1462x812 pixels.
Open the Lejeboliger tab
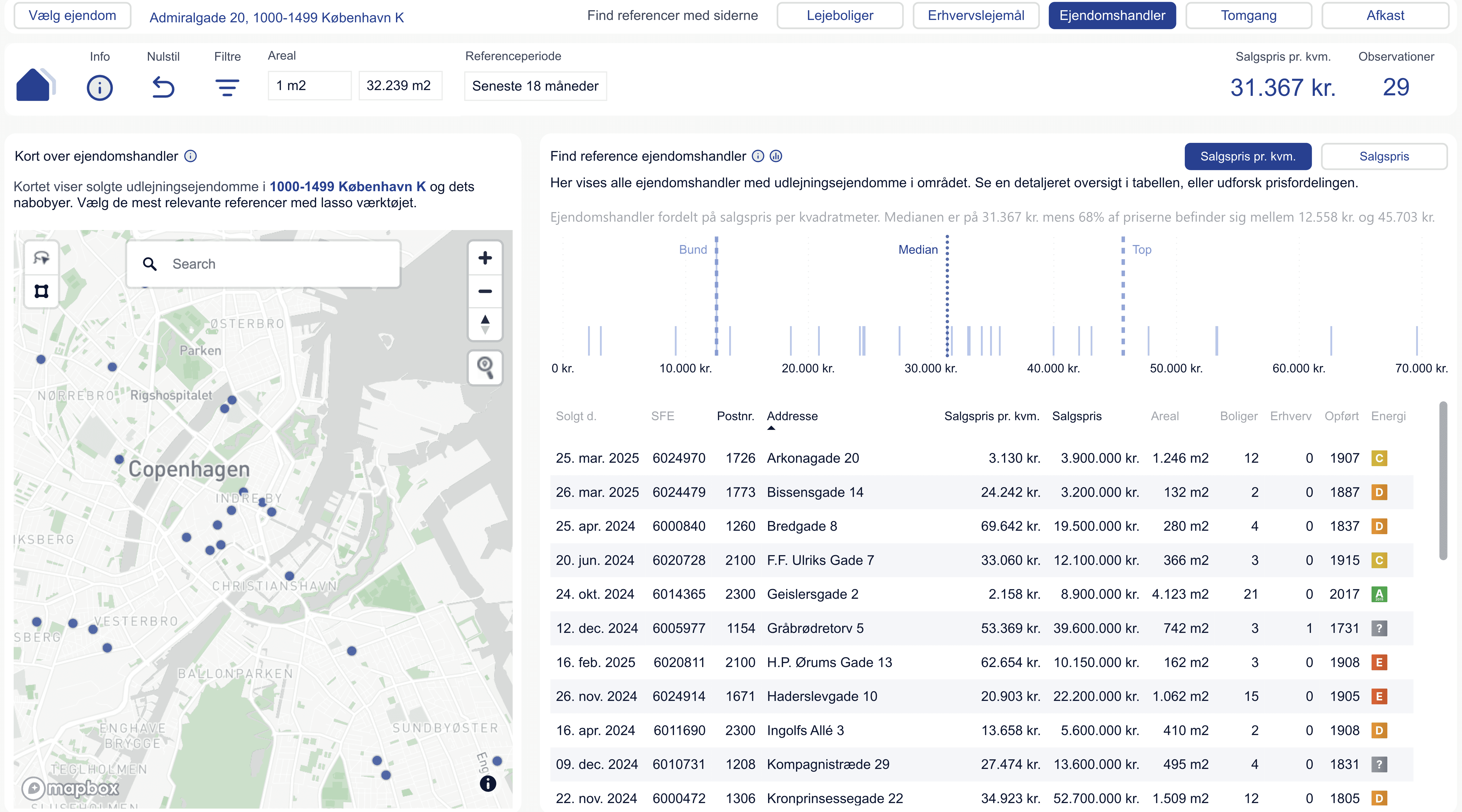pos(840,15)
